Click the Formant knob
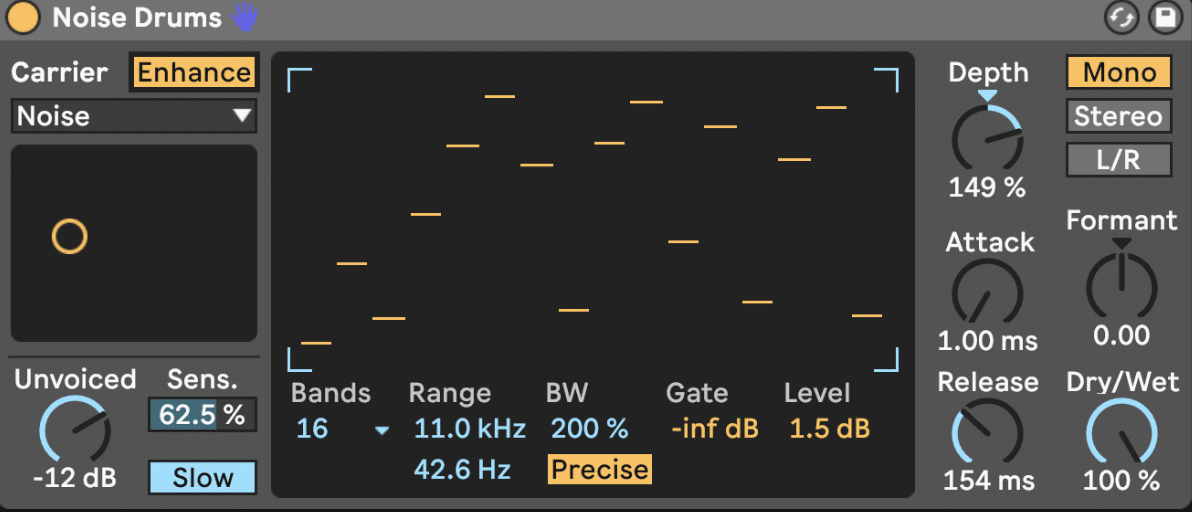Viewport: 1192px width, 512px height. (x=1121, y=286)
